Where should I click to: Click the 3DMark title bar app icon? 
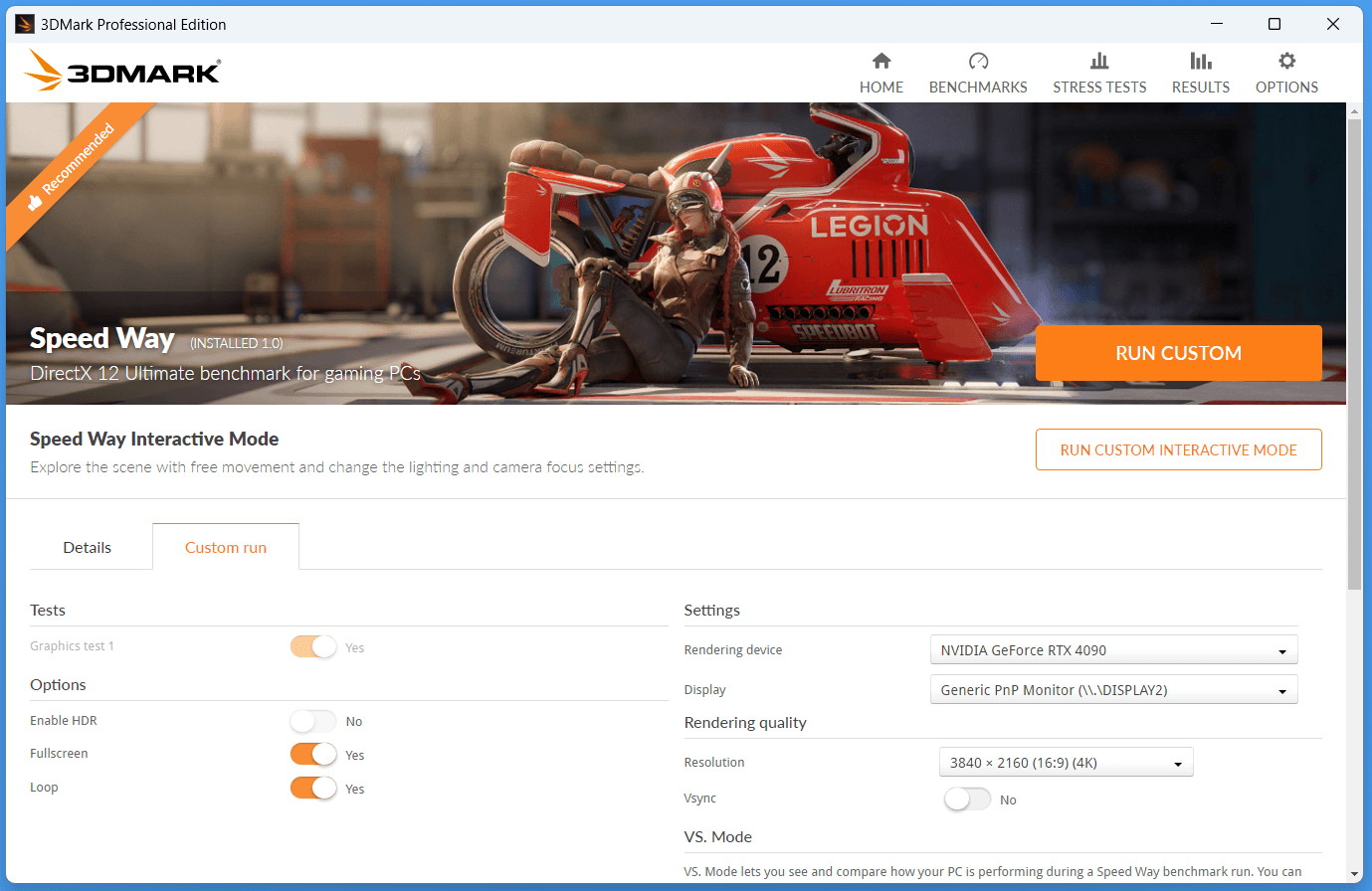[x=25, y=24]
